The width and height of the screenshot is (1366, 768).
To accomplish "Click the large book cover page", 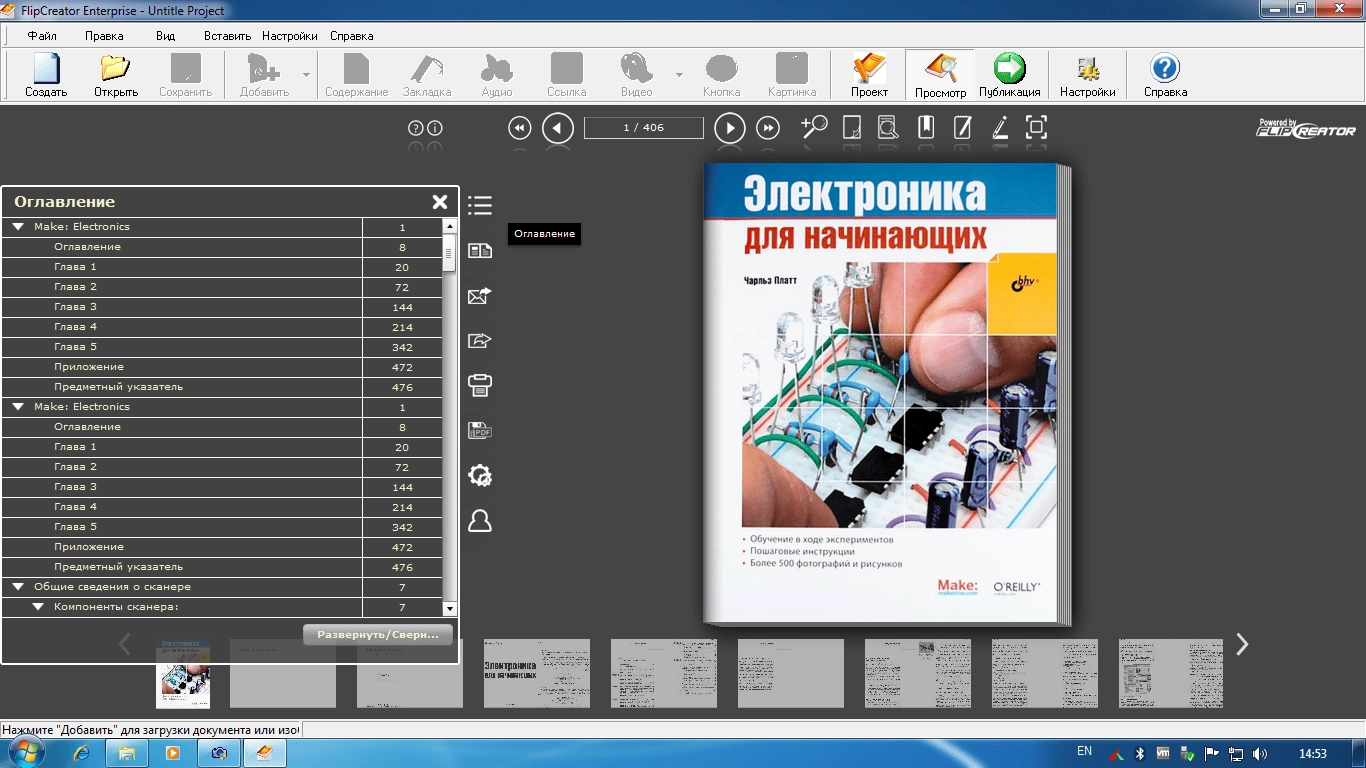I will pyautogui.click(x=880, y=394).
